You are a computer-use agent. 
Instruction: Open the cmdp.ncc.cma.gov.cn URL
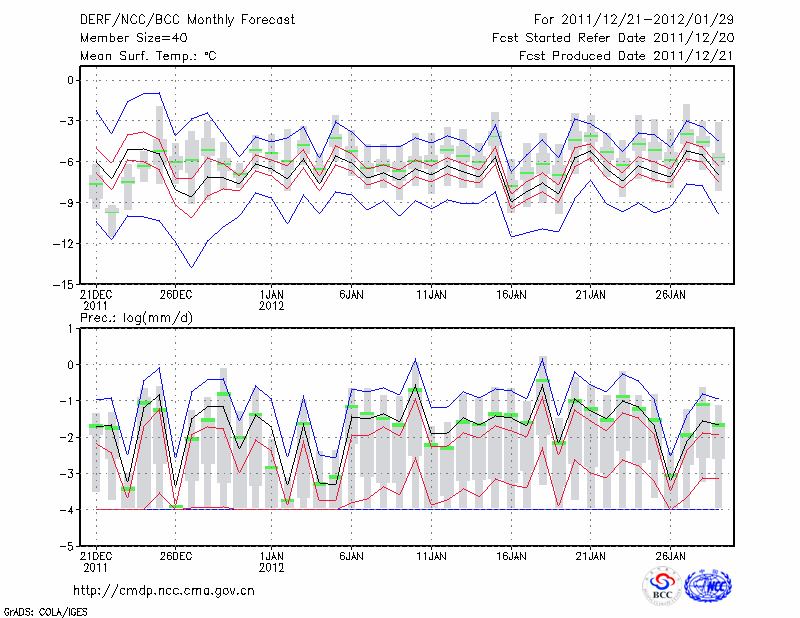click(x=164, y=590)
